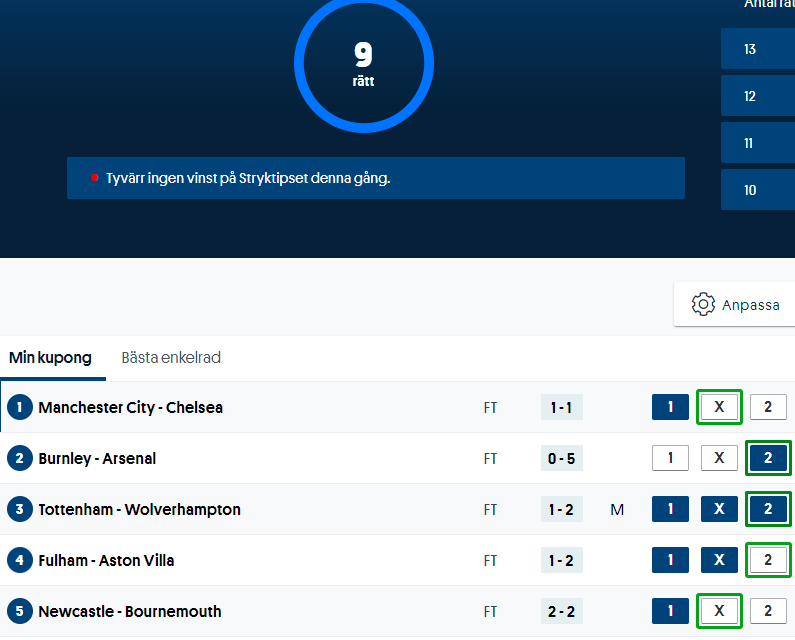Click match number 4 circle badge

point(20,560)
